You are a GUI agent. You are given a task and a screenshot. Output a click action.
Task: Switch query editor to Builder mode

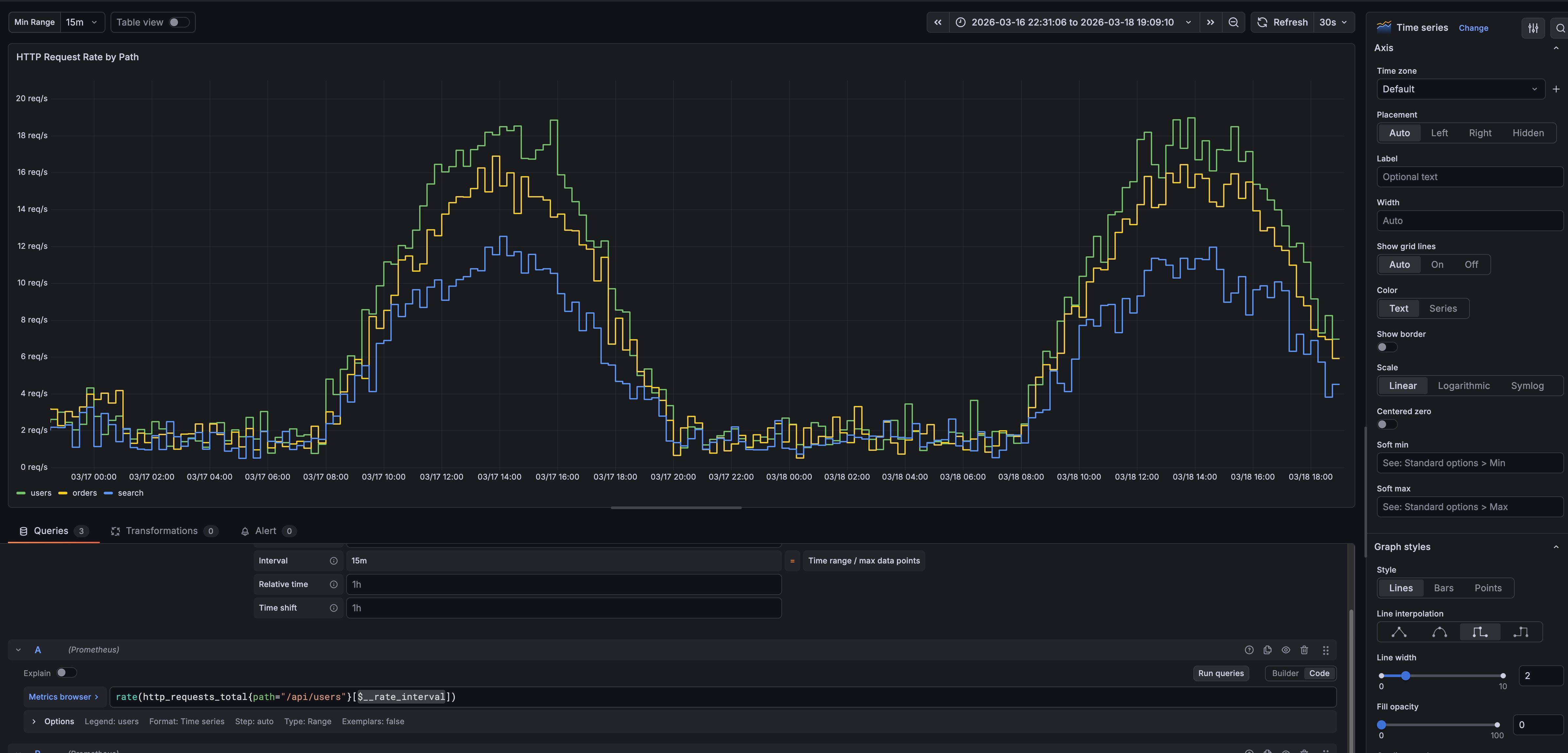(x=1285, y=673)
